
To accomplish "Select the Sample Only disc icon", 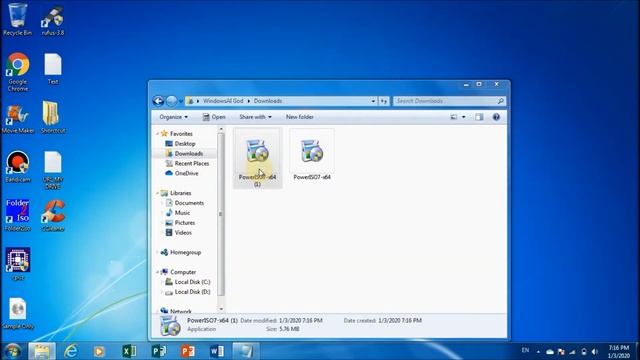I will pyautogui.click(x=18, y=313).
